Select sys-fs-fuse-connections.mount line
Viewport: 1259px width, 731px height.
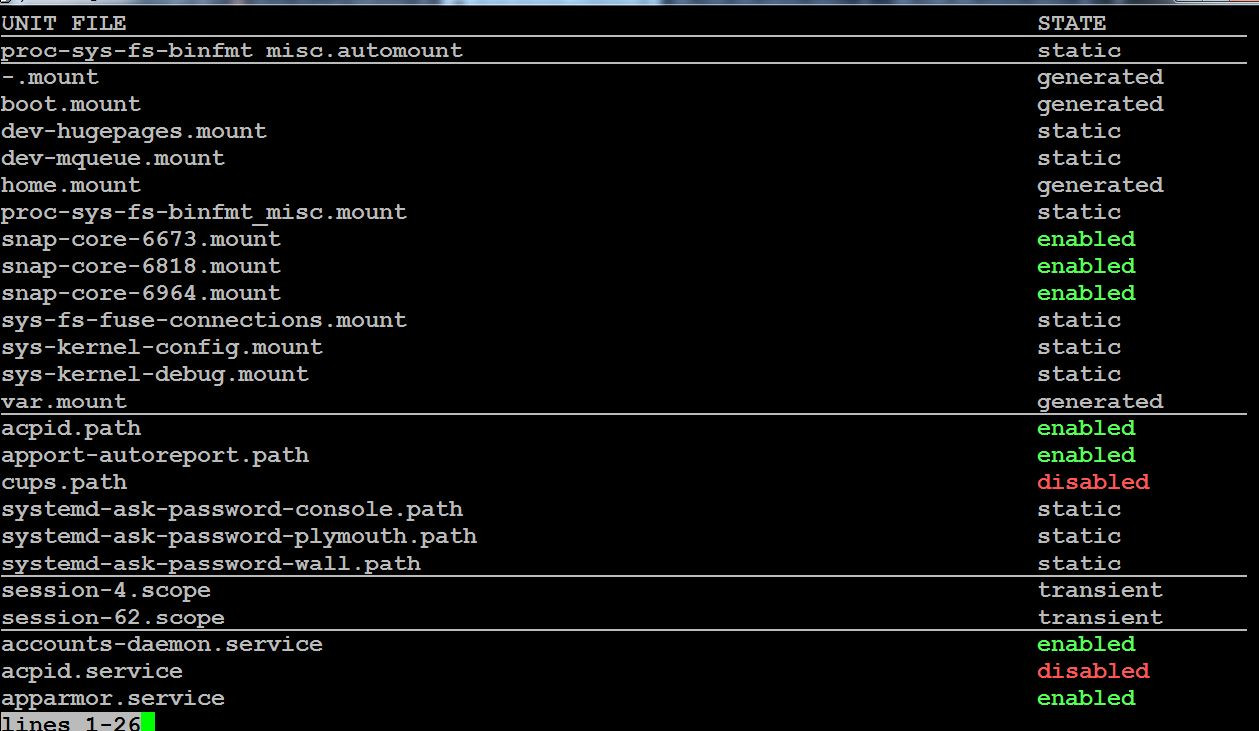[x=204, y=320]
